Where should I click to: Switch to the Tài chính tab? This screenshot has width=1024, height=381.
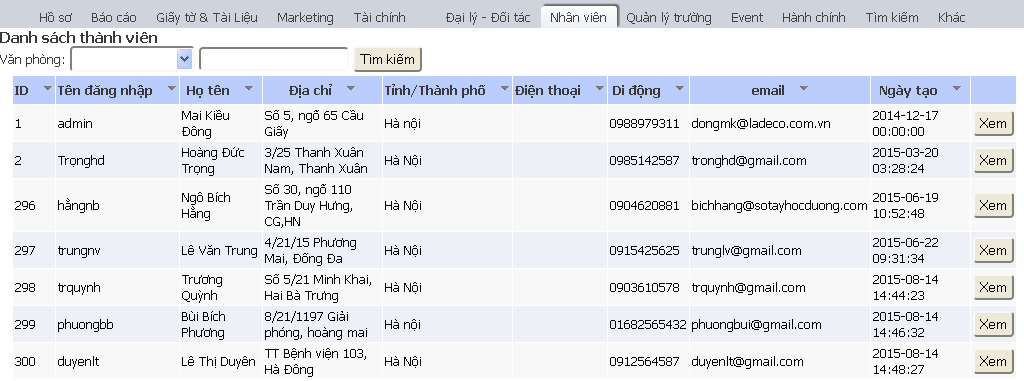379,18
